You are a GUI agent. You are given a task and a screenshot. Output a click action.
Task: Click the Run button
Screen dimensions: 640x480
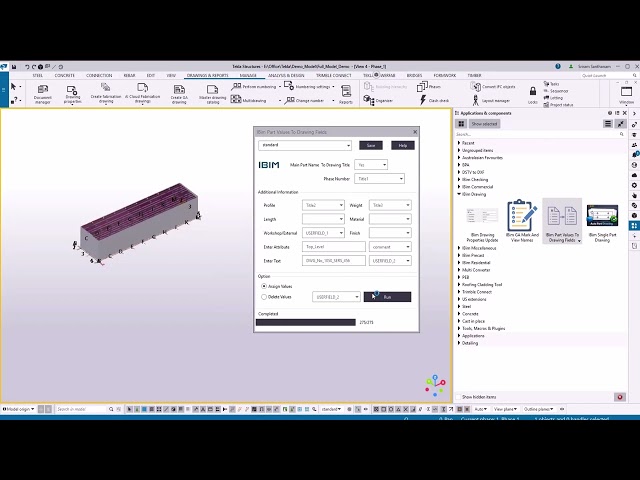coord(387,297)
